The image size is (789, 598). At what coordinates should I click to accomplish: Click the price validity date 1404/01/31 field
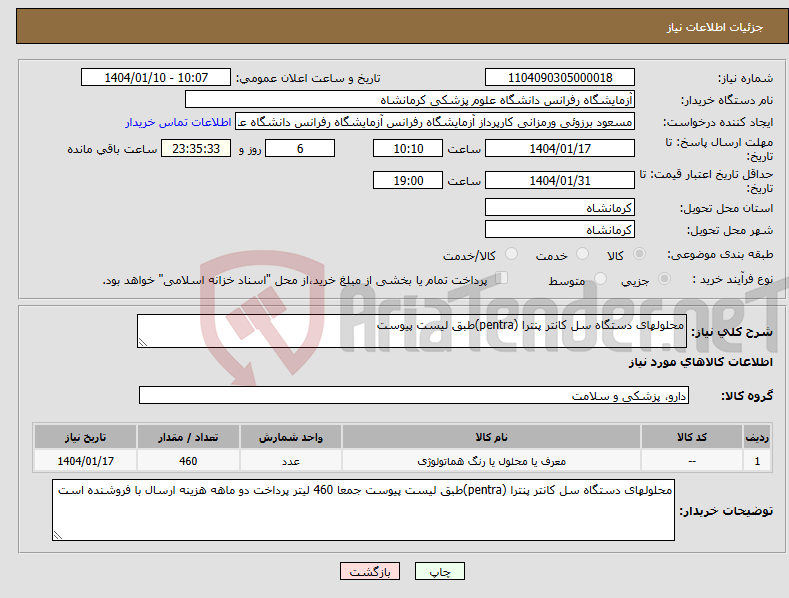[560, 180]
